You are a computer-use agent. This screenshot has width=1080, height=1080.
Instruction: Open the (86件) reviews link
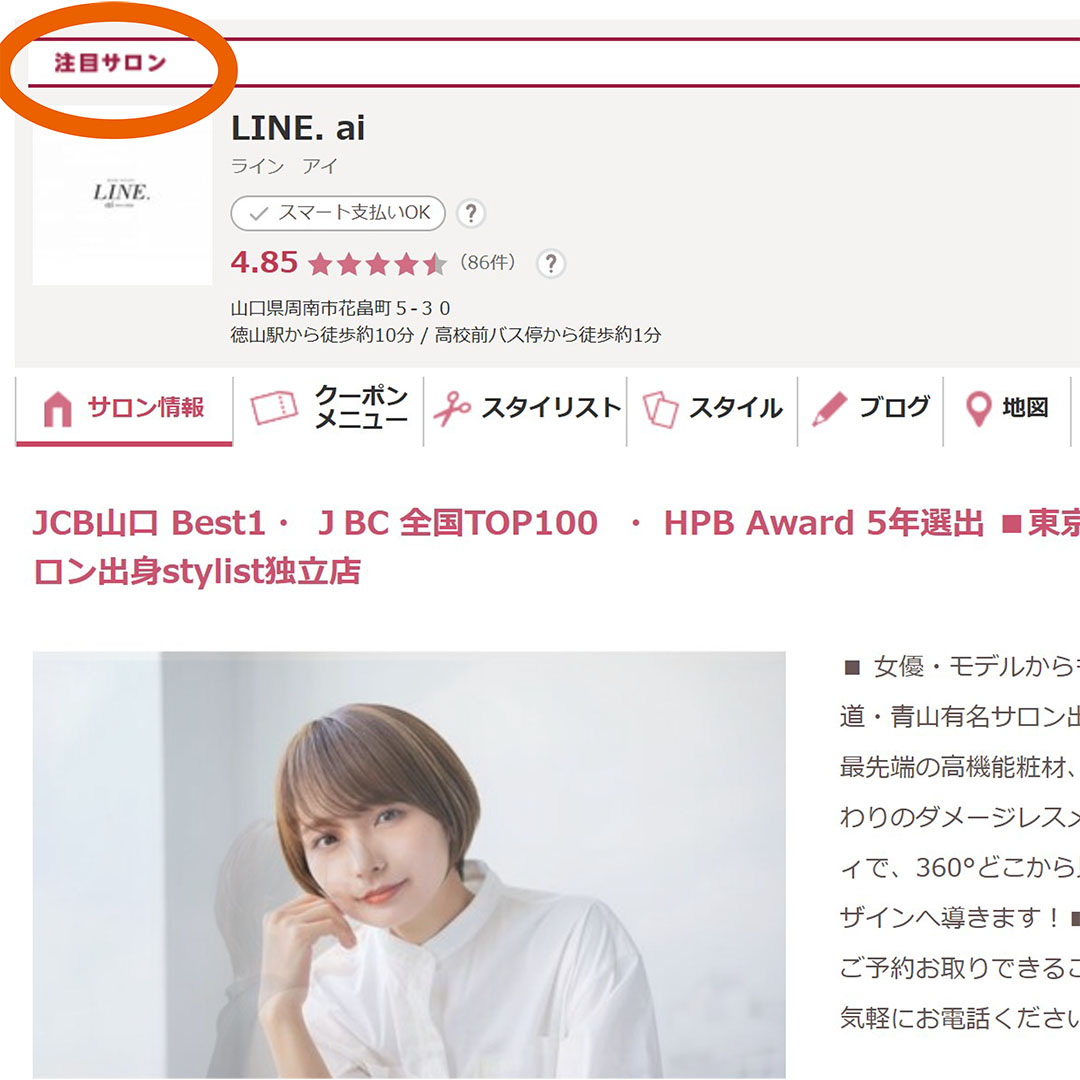coord(489,263)
